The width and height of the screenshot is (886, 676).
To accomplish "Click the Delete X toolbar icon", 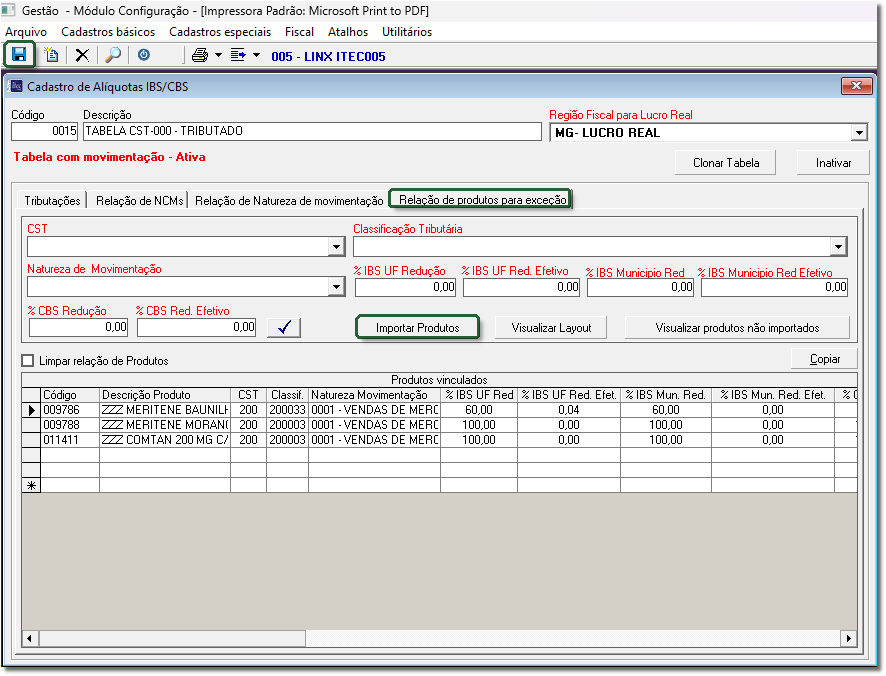I will tap(82, 55).
